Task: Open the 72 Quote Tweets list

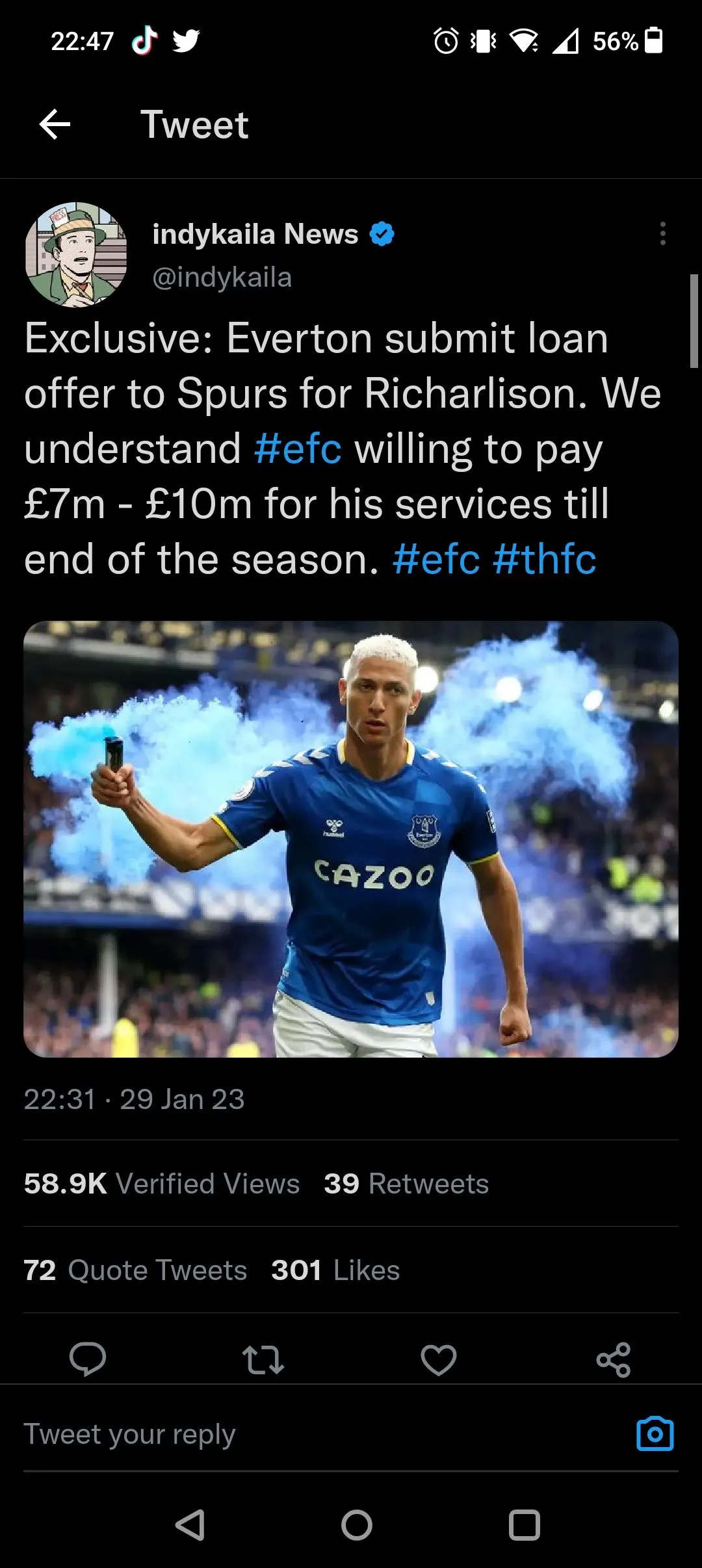Action: [135, 1270]
